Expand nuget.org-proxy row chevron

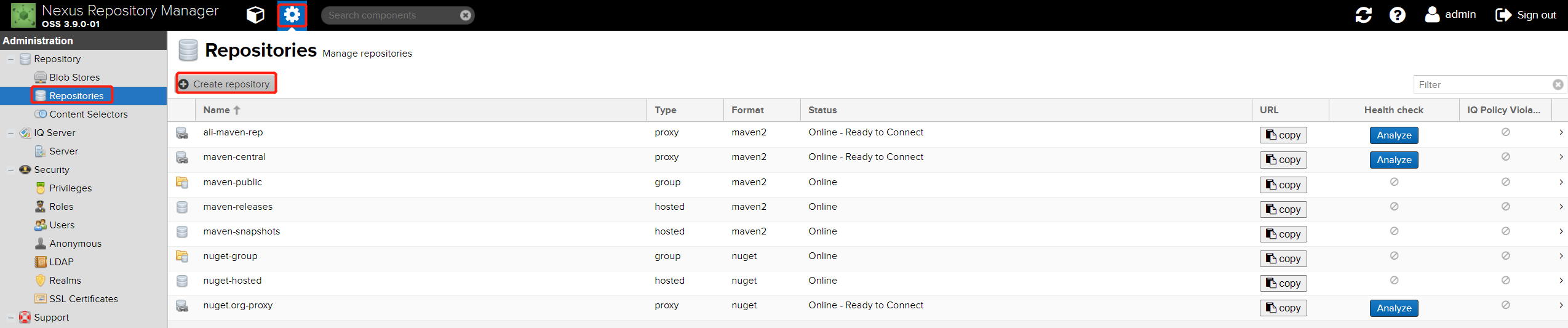tap(1561, 305)
